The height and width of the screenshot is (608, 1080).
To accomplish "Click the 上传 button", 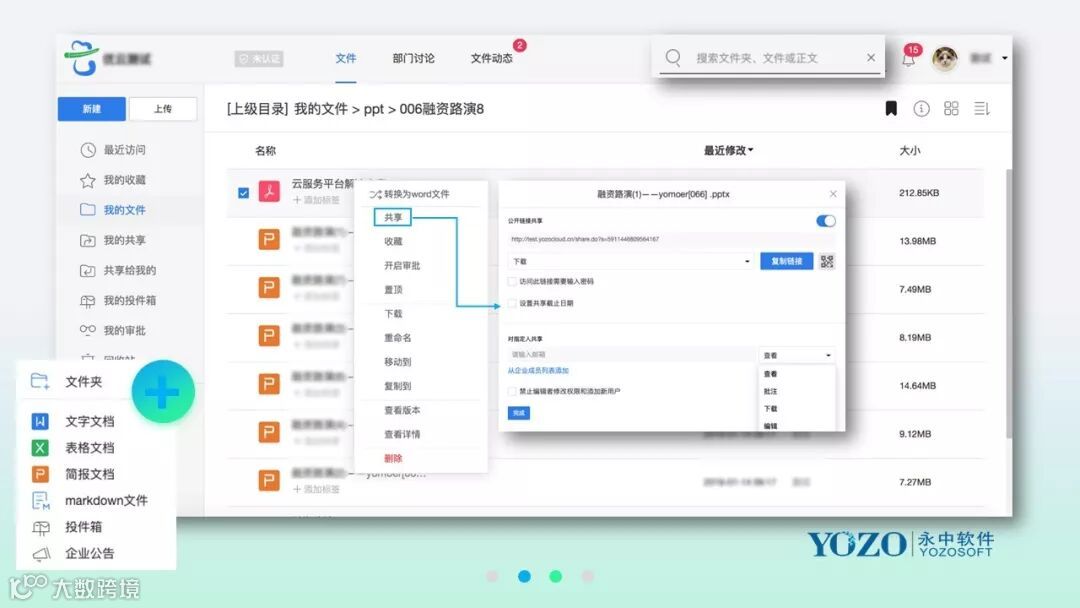I will point(163,109).
